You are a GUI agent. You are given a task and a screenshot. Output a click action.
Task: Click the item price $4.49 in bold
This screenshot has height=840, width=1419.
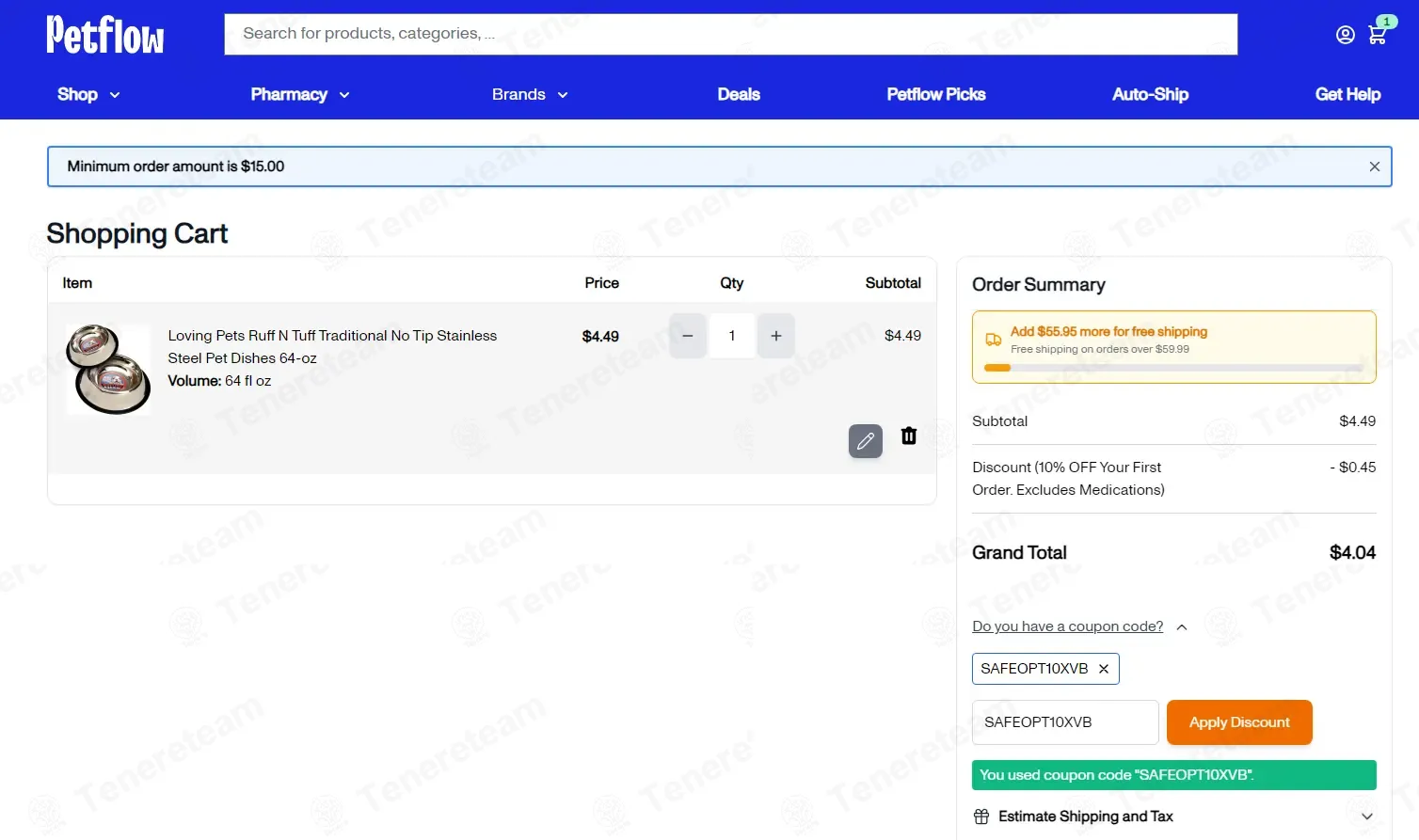tap(600, 337)
